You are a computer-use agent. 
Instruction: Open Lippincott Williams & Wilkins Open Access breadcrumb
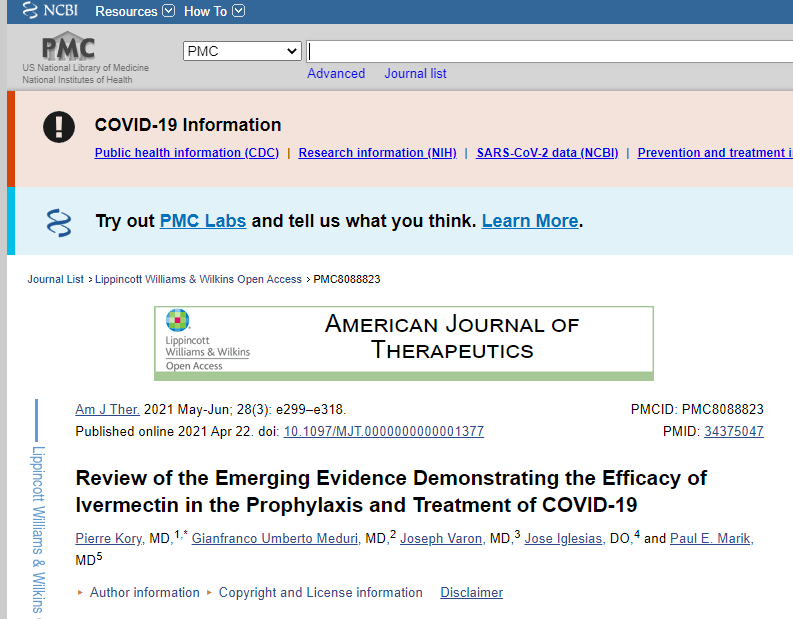pyautogui.click(x=198, y=279)
